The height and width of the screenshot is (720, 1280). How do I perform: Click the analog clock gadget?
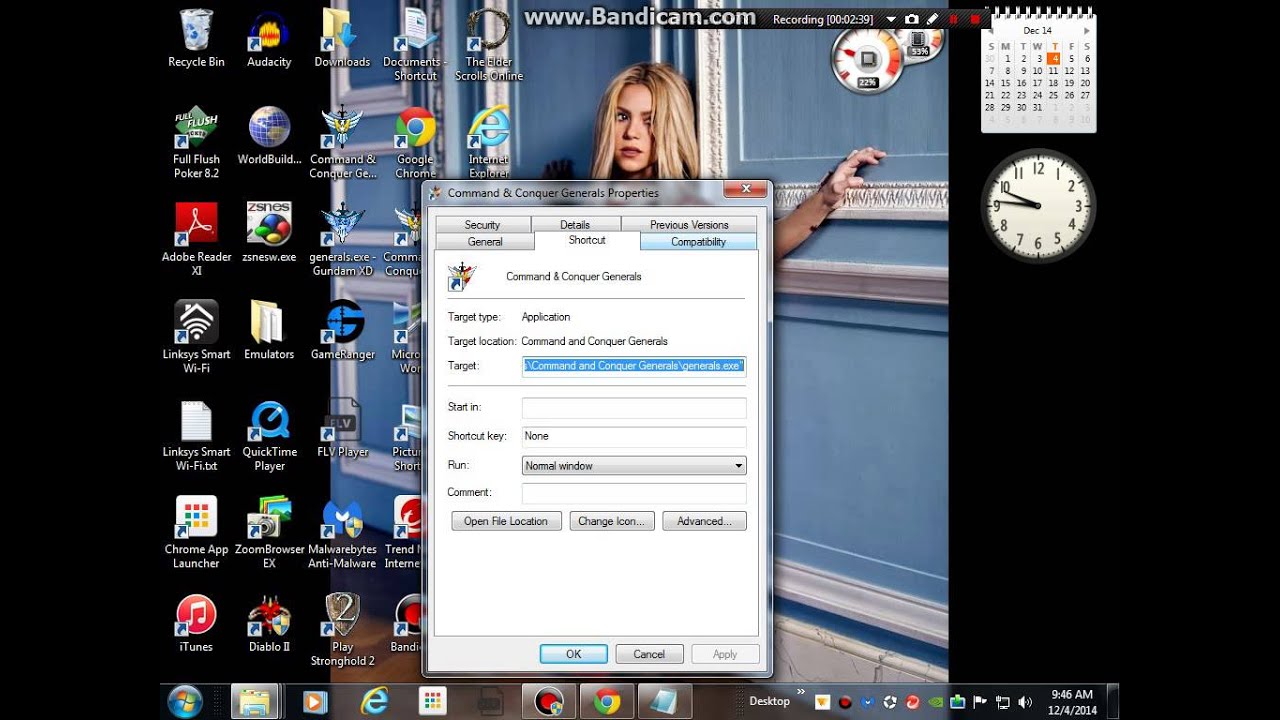tap(1037, 205)
